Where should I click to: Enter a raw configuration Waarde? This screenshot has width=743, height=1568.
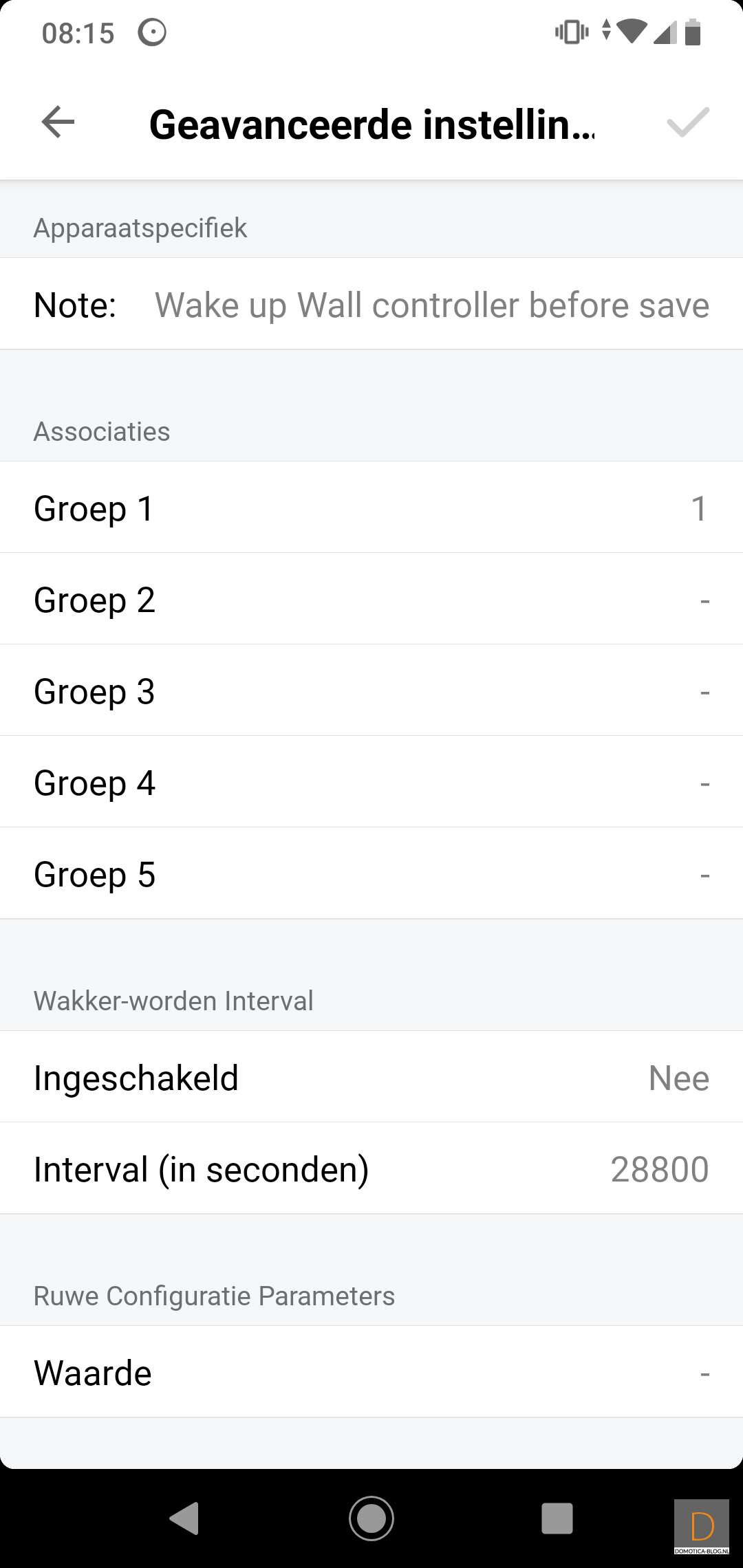pos(371,1373)
